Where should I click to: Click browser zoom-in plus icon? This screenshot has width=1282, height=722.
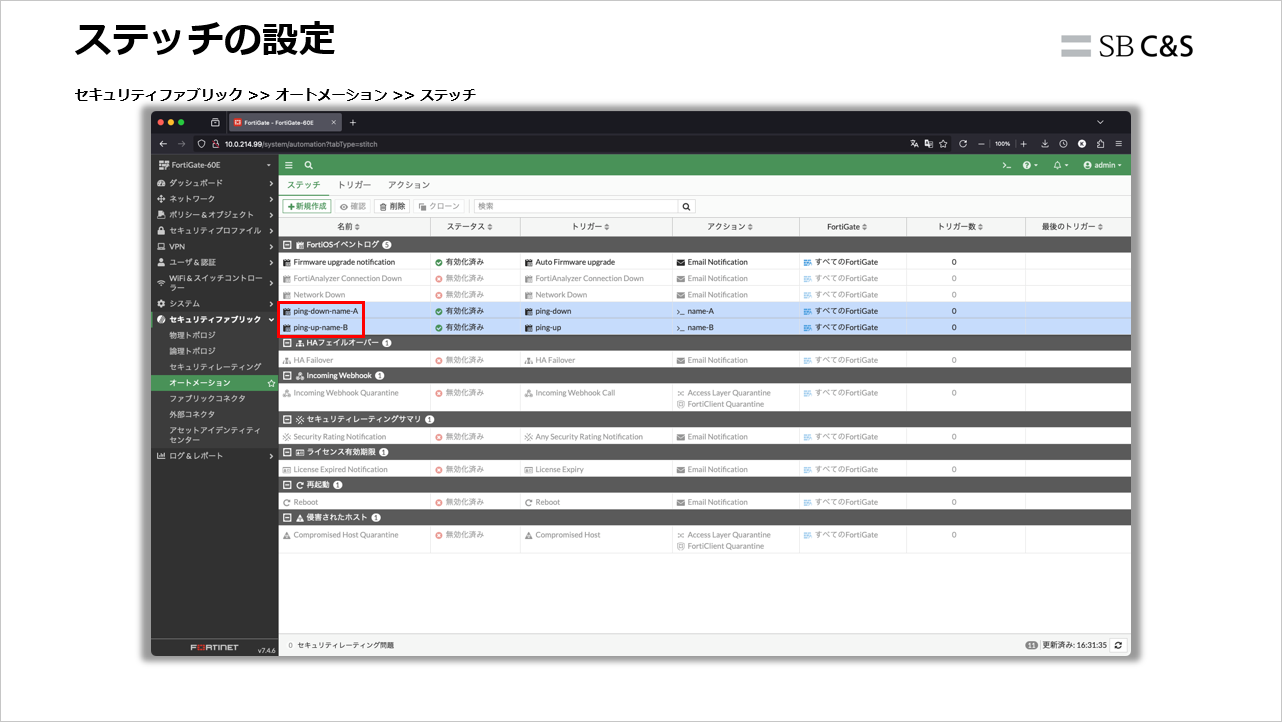pyautogui.click(x=1023, y=144)
